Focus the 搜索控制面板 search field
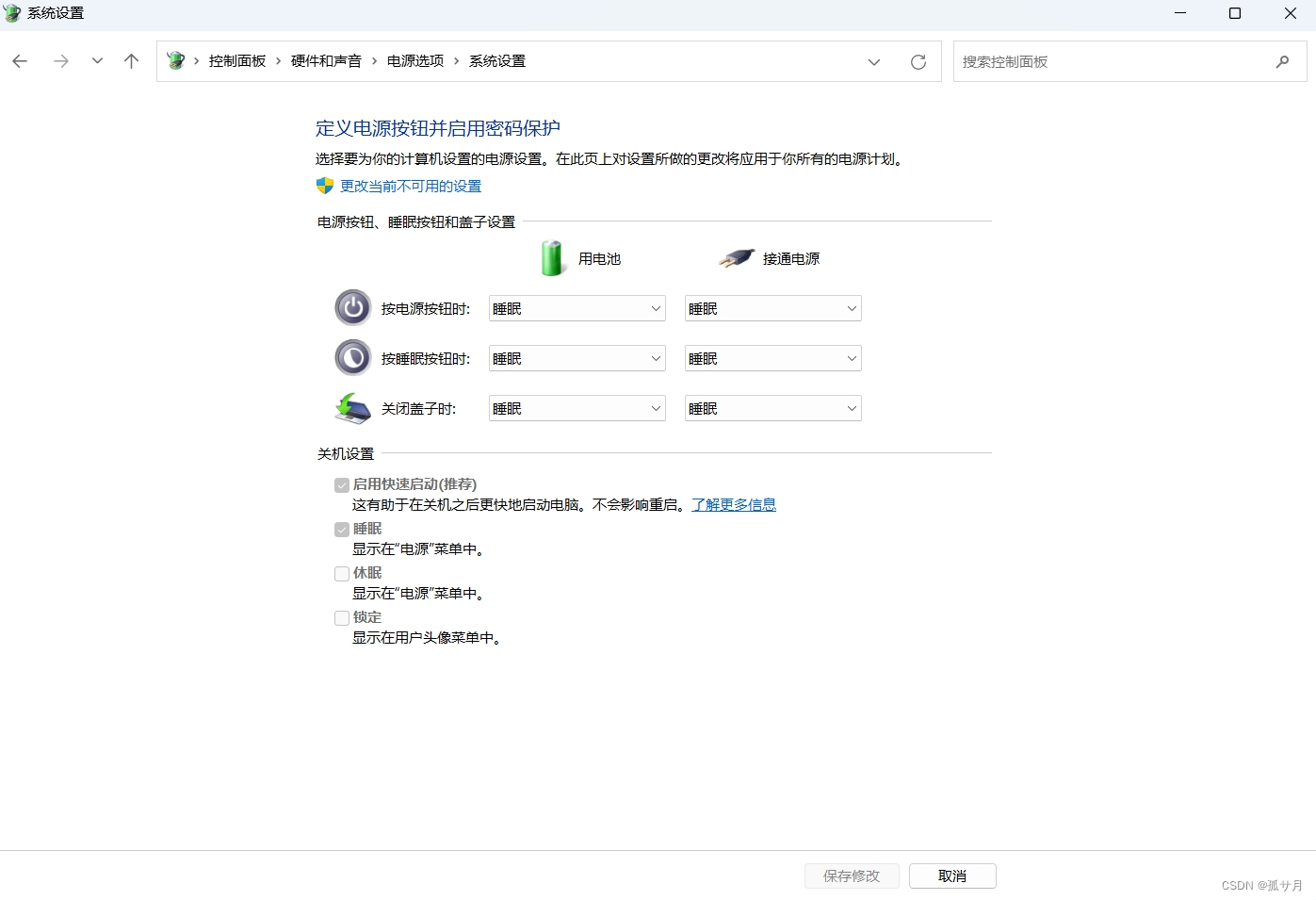The height and width of the screenshot is (900, 1316). (1129, 61)
